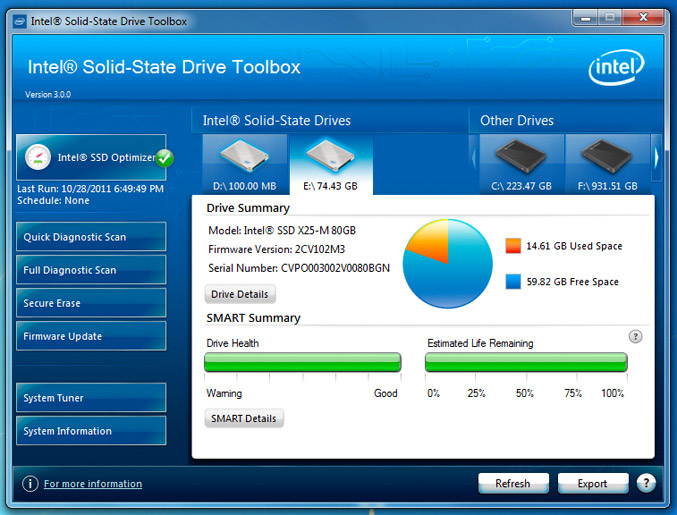
Task: Run the Quick Diagnostic Scan
Action: tap(91, 237)
